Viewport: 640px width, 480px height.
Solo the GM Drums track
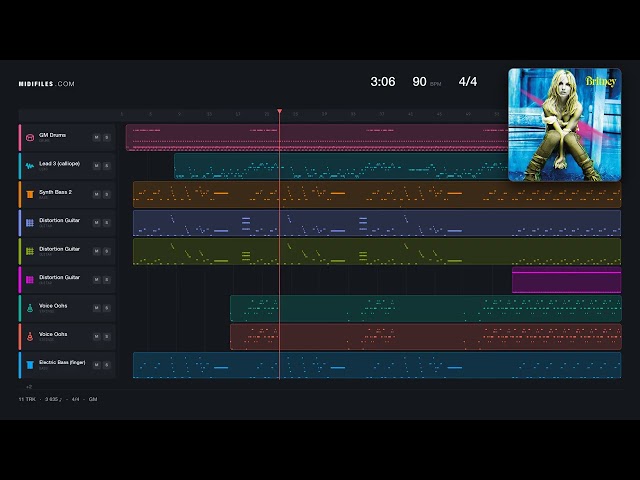107,138
